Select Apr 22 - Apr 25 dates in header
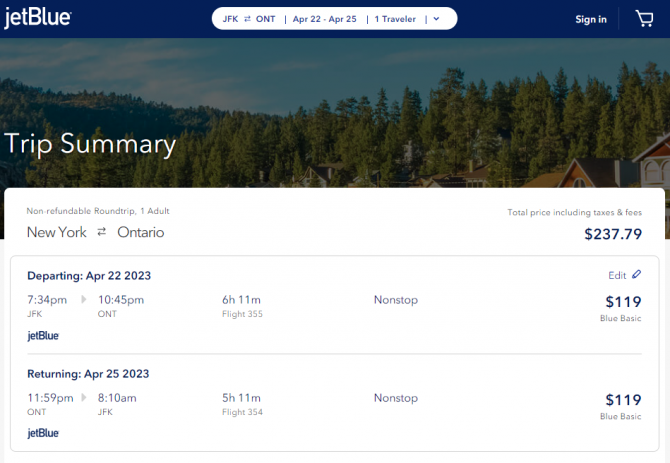 click(324, 19)
